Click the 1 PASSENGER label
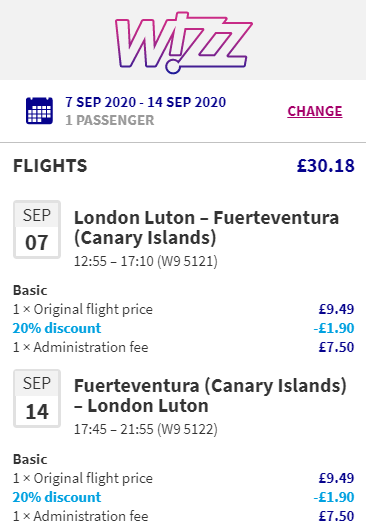Viewport: 366px width, 528px height. (110, 121)
